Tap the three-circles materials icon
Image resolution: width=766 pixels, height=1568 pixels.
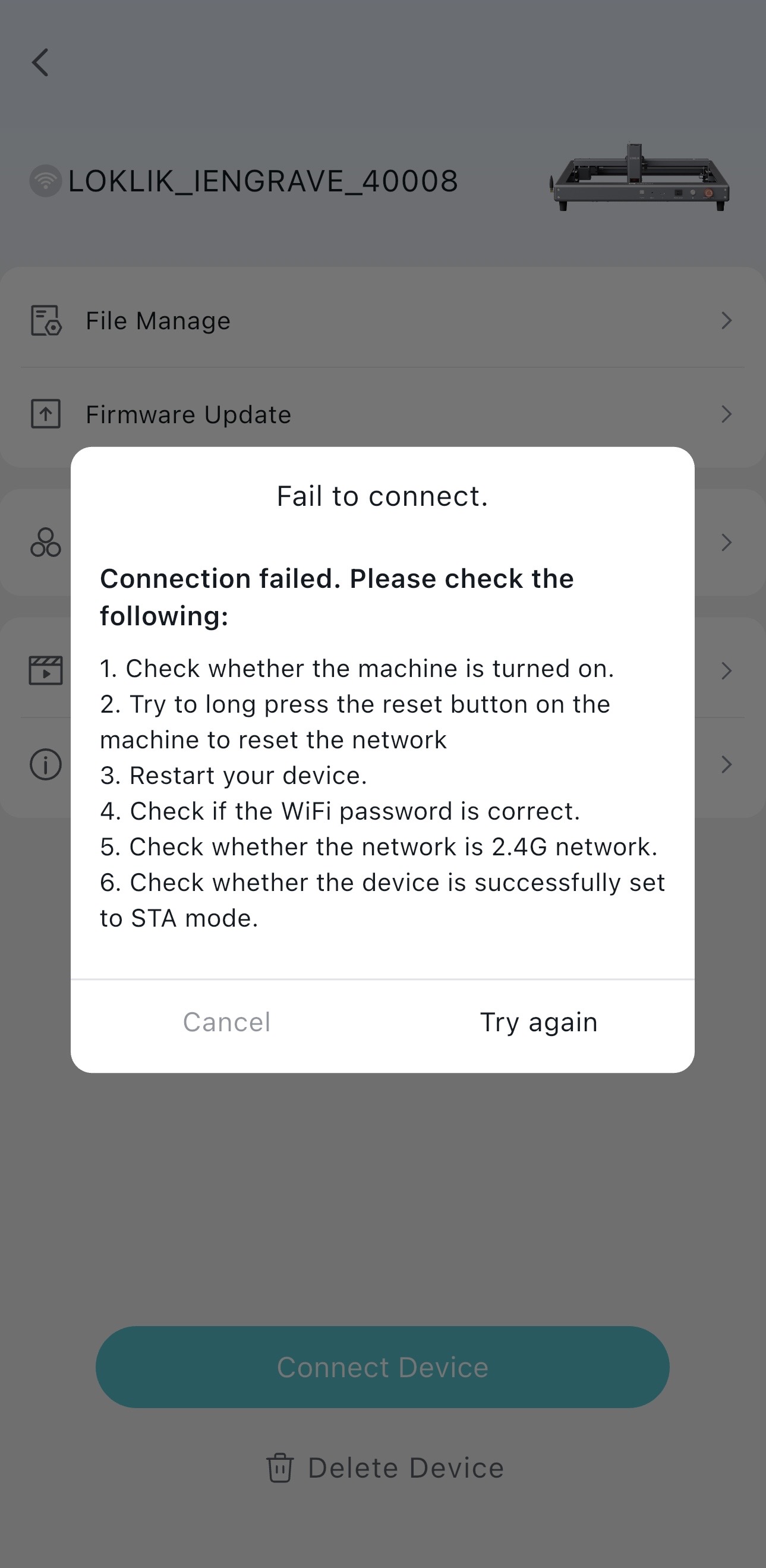point(46,542)
